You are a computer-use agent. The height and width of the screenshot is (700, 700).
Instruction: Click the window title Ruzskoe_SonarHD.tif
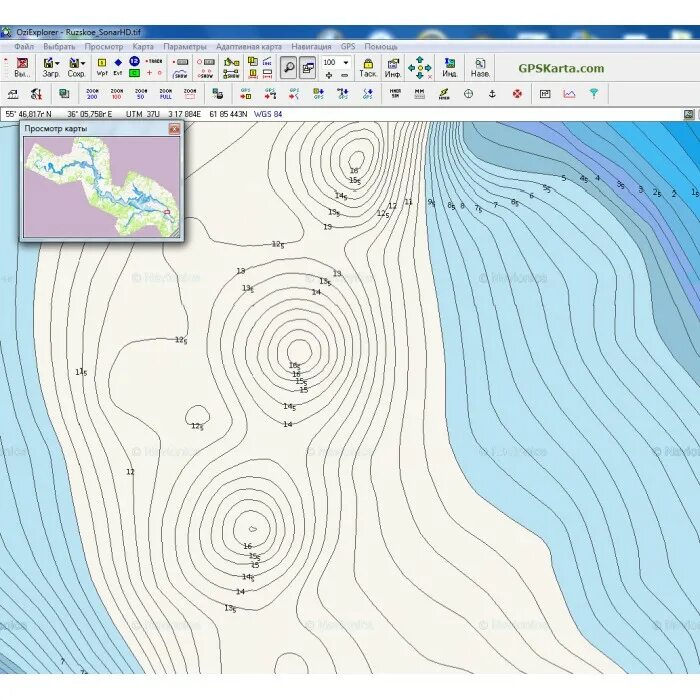point(103,32)
